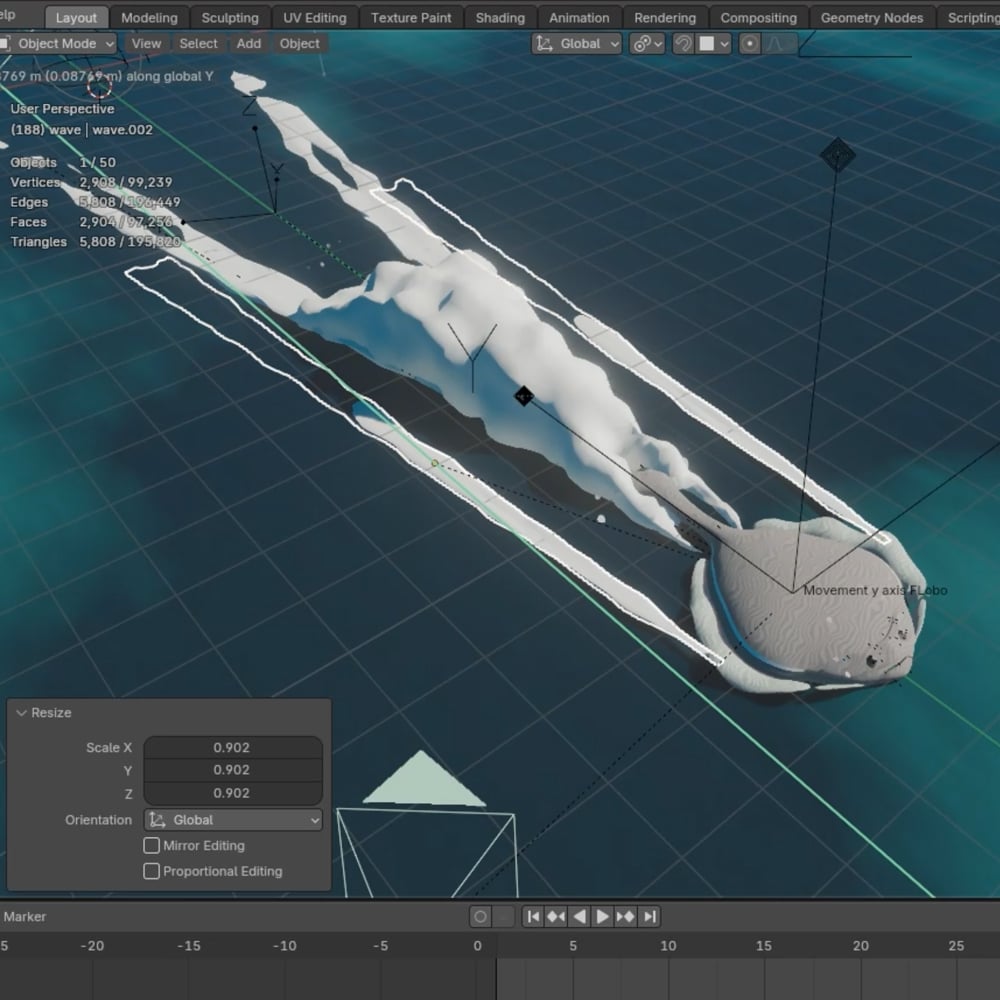Open the viewport View menu
Screen dimensions: 1000x1000
point(146,44)
